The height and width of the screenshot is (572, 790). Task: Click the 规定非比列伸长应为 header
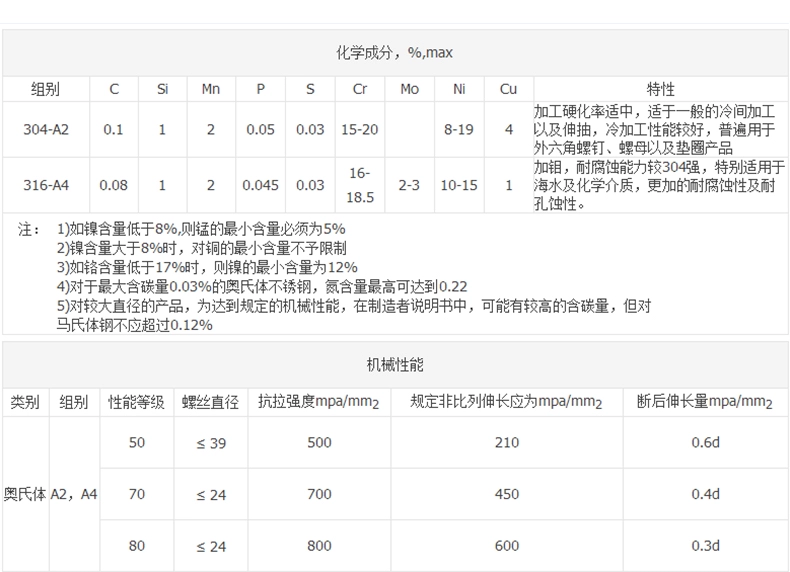[x=506, y=402]
